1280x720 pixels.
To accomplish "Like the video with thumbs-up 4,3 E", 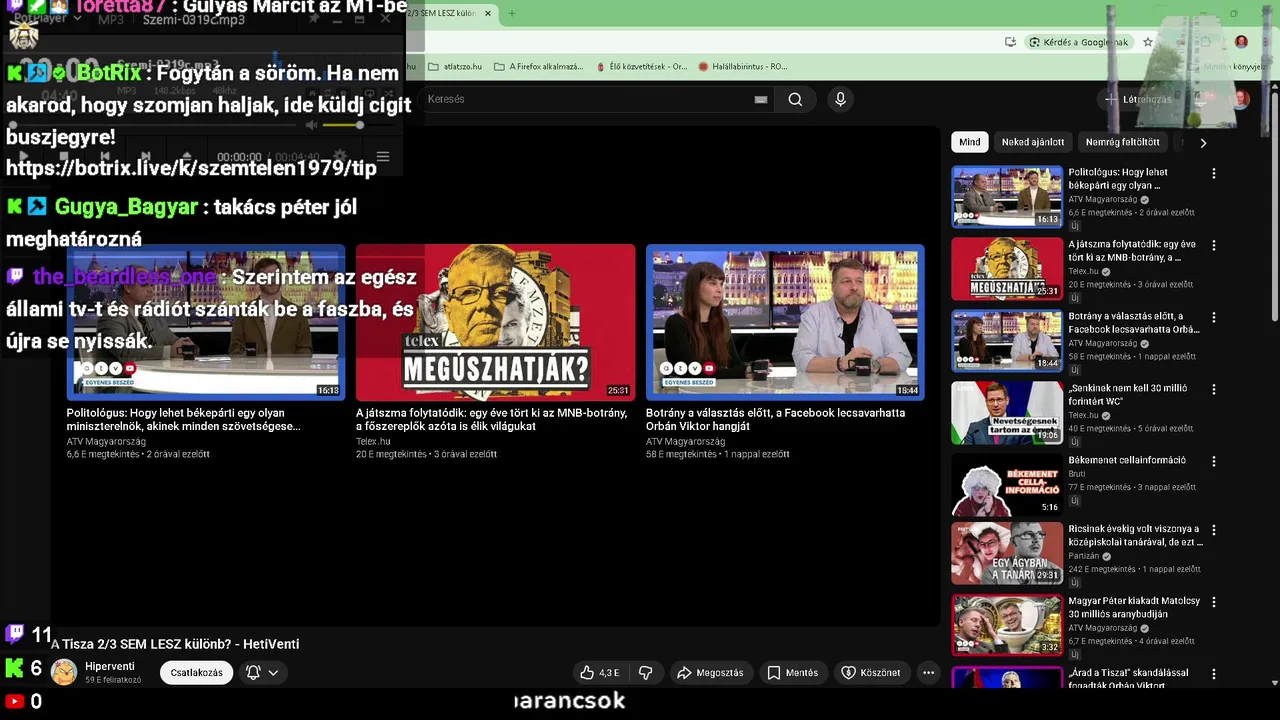I will click(x=600, y=673).
